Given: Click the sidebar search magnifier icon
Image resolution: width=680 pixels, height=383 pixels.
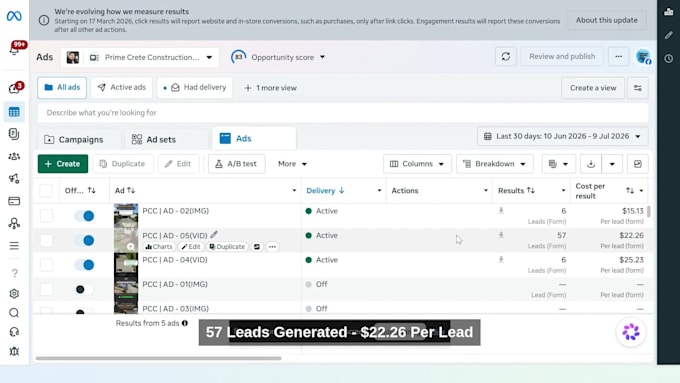Looking at the screenshot, I should click(14, 313).
